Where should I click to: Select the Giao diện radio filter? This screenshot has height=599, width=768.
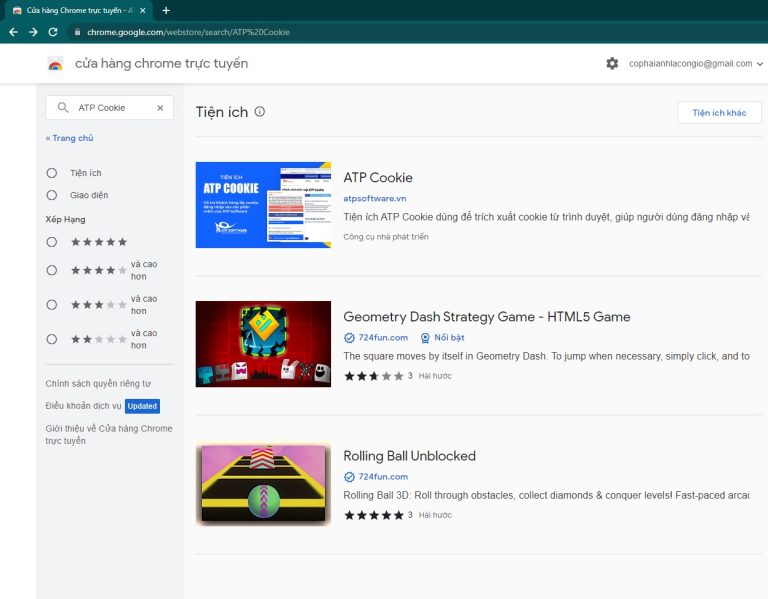pyautogui.click(x=52, y=195)
